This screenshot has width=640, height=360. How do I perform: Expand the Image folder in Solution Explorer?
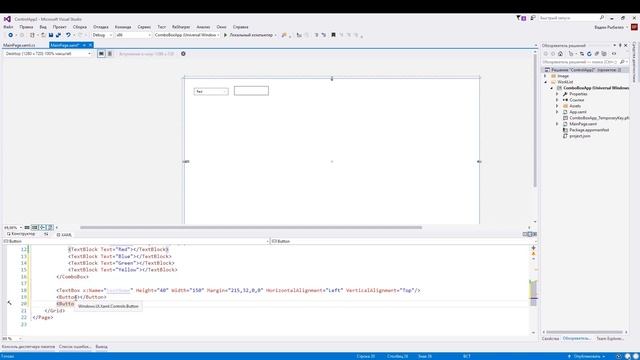pyautogui.click(x=545, y=76)
